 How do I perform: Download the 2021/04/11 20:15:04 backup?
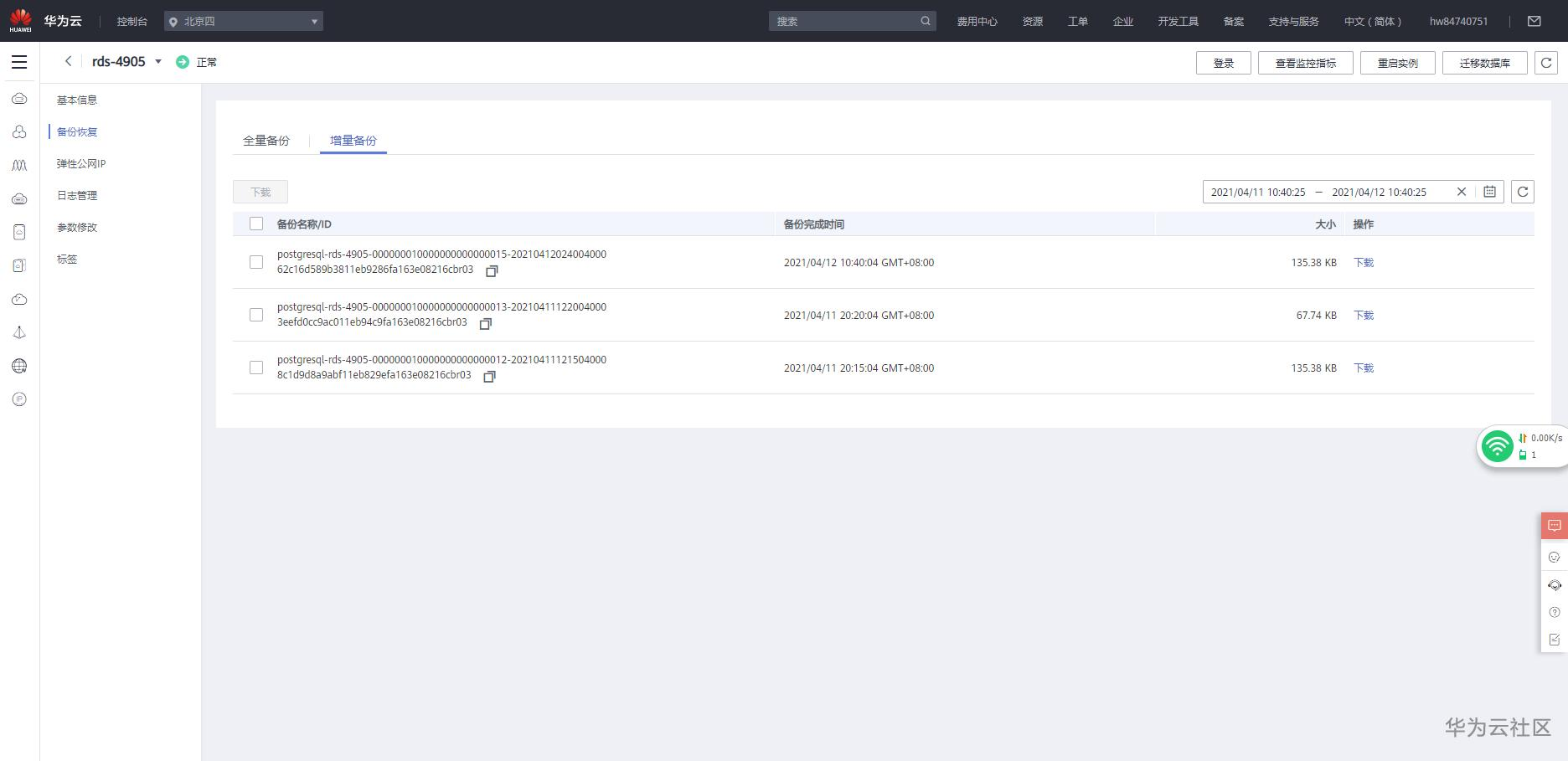[x=1364, y=368]
